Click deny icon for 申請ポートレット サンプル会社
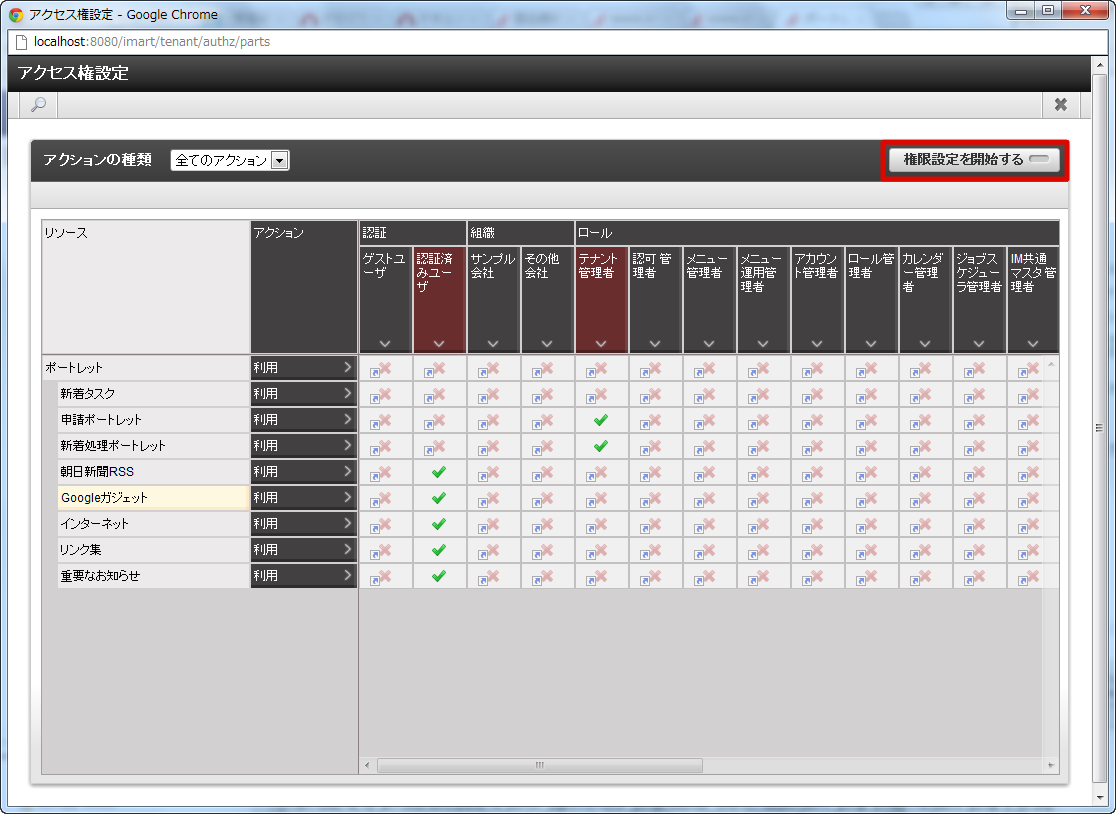This screenshot has width=1116, height=814. [x=489, y=421]
